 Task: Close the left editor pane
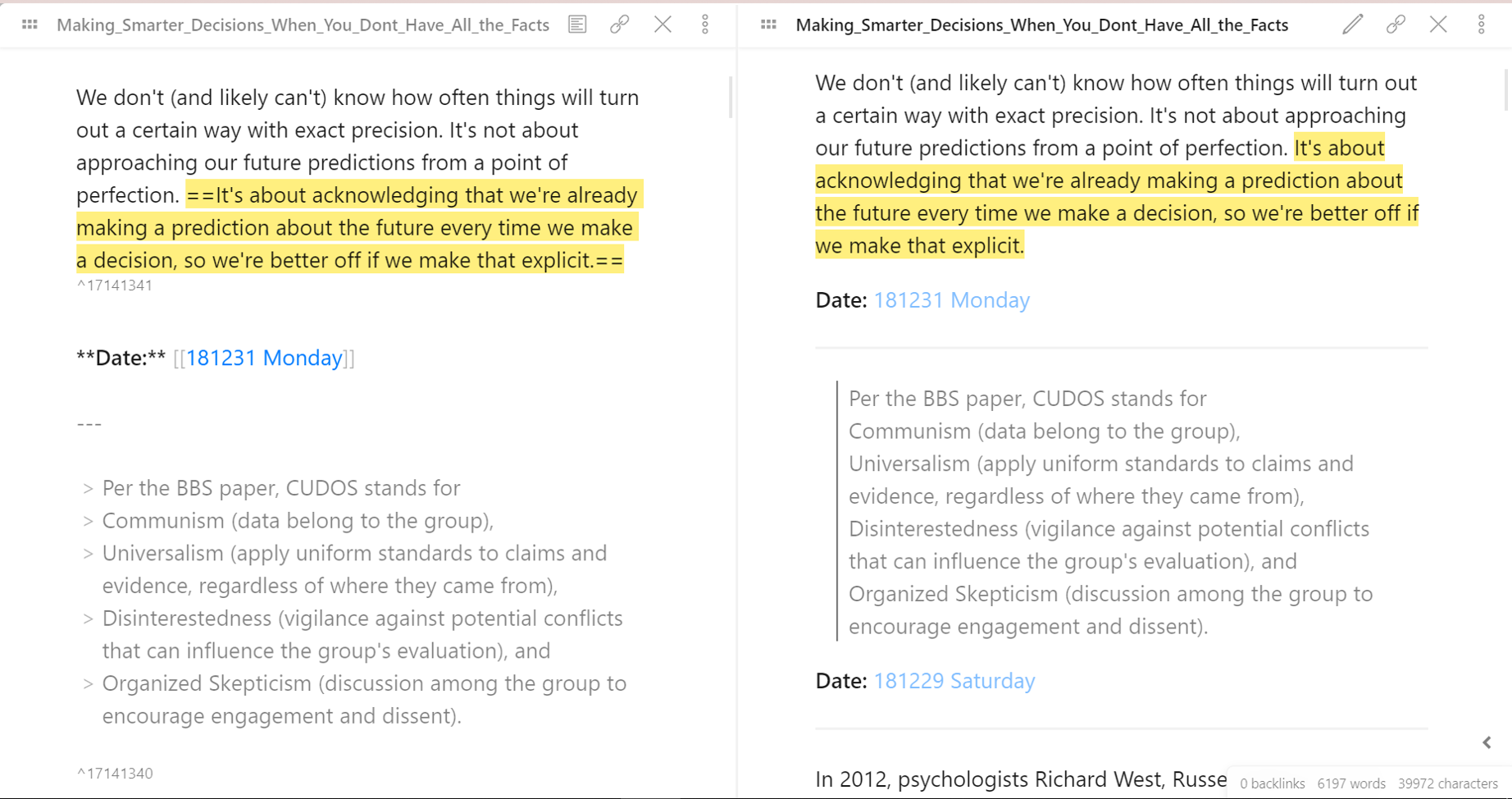coord(663,25)
